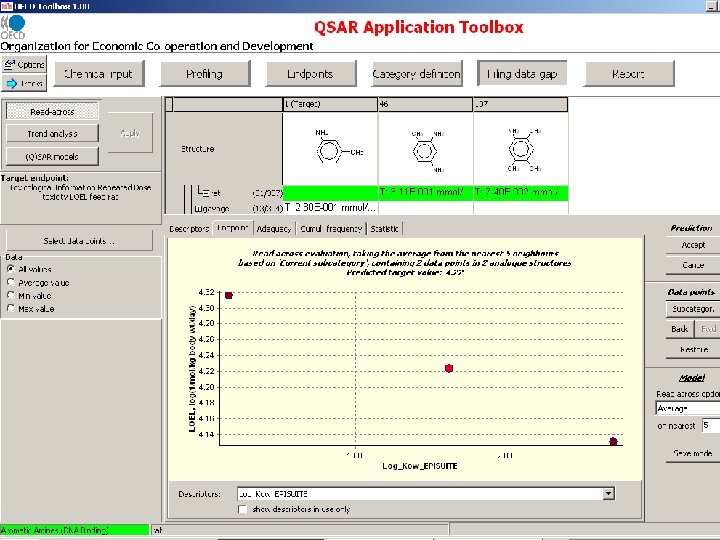Viewport: 720px width, 540px height.
Task: Click the middle red data point near 4.22
Action: click(x=449, y=368)
